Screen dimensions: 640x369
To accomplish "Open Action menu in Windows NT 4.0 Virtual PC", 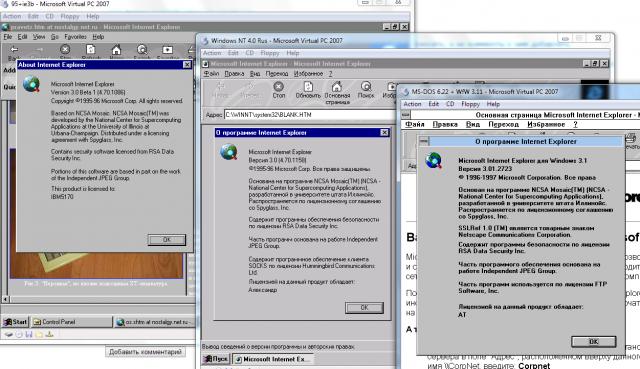I will point(212,53).
